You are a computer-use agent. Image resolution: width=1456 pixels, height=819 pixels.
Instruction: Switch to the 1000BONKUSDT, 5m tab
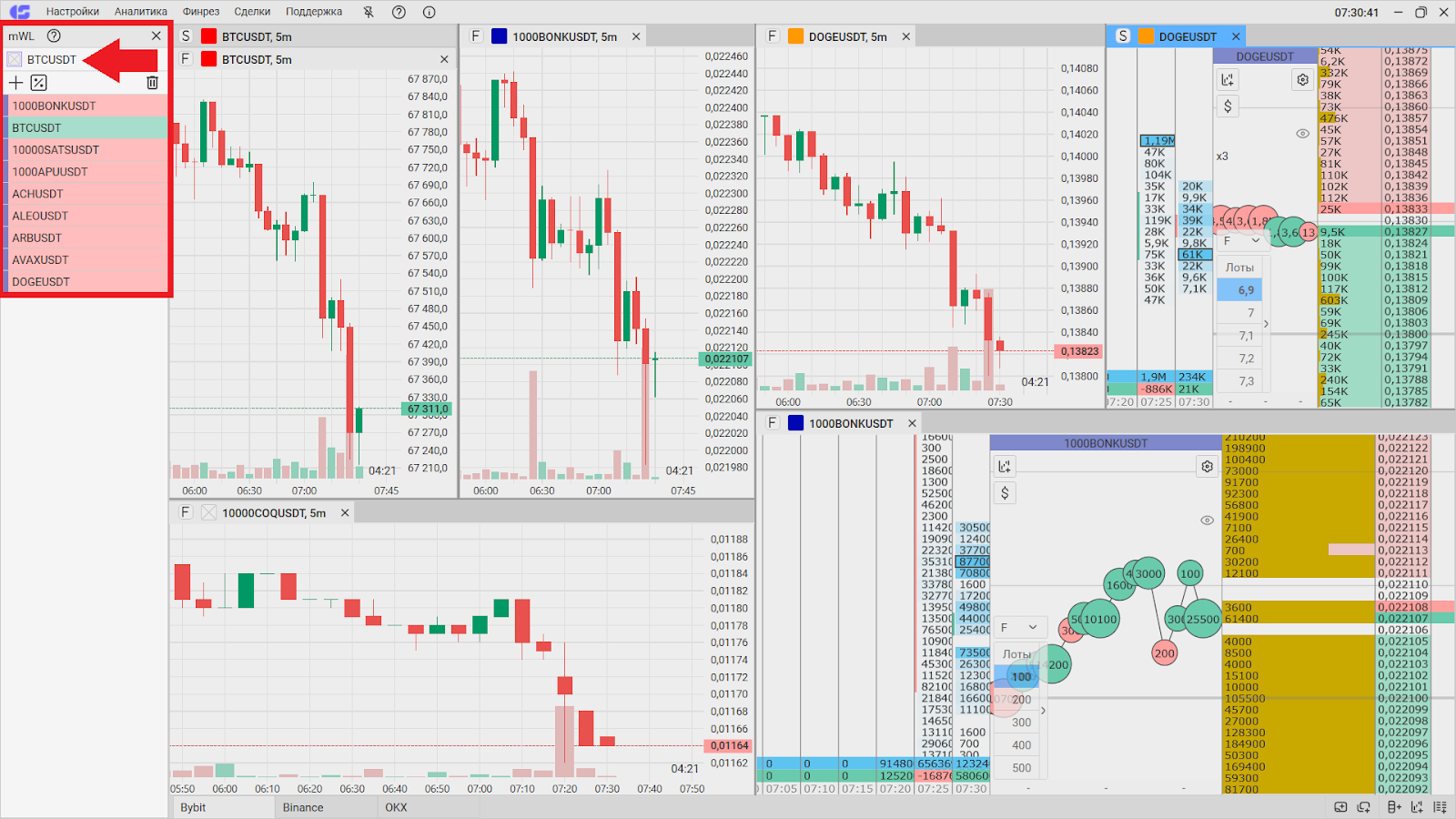tap(564, 36)
